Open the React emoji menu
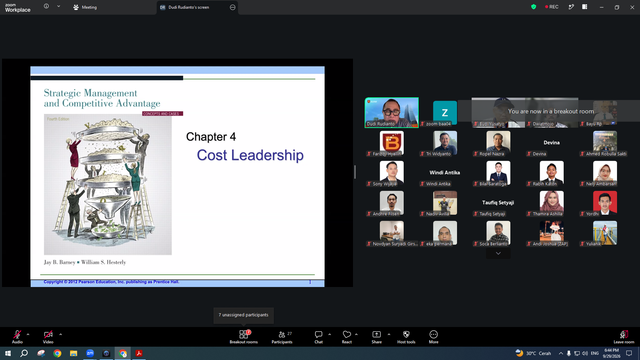The width and height of the screenshot is (640, 360). pyautogui.click(x=347, y=337)
